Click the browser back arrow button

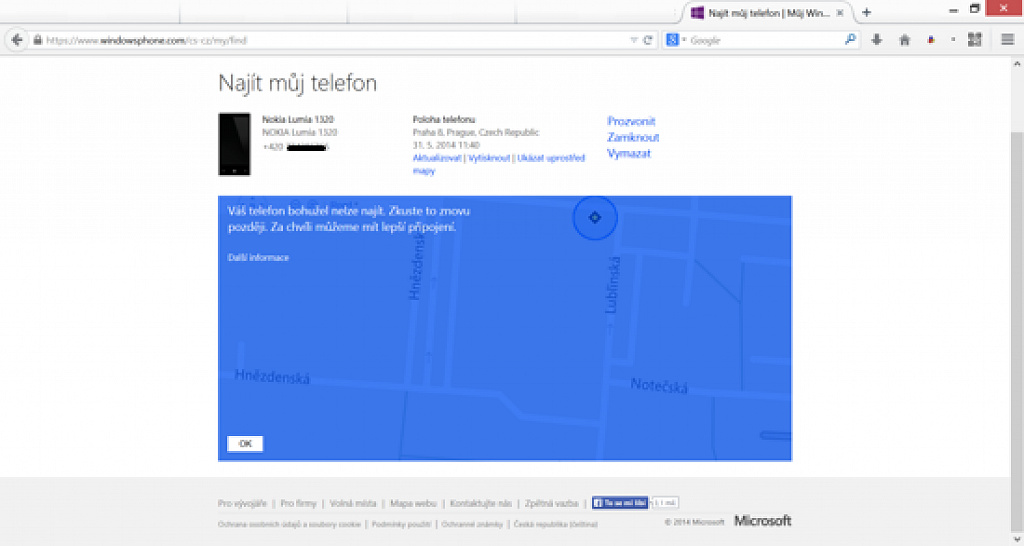point(17,40)
